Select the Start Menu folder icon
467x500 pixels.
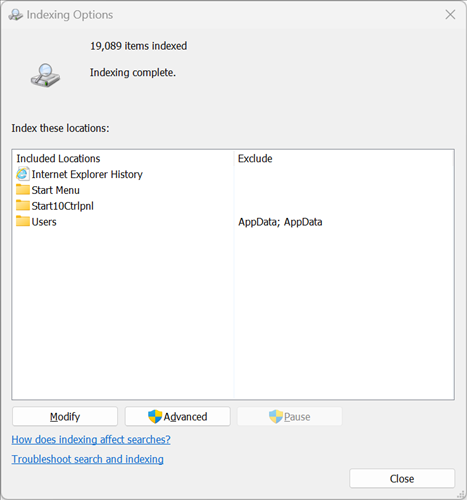pyautogui.click(x=23, y=190)
